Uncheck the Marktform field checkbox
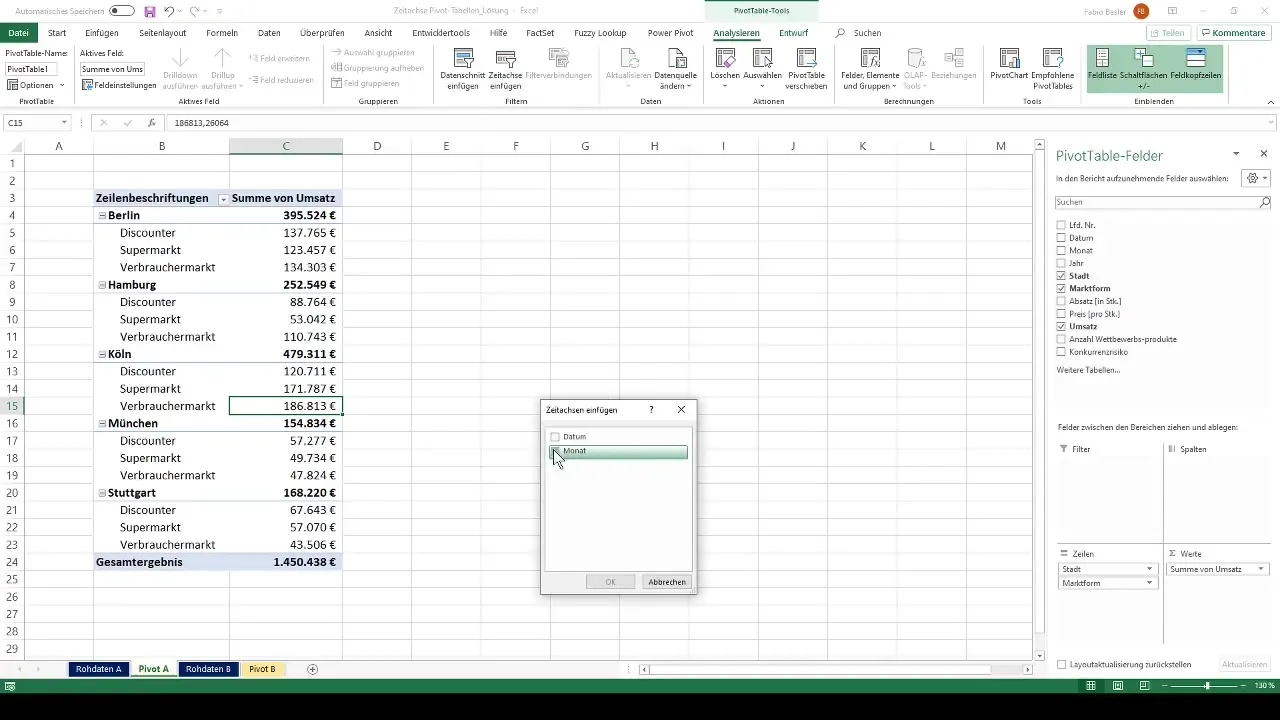The height and width of the screenshot is (720, 1280). [1061, 288]
